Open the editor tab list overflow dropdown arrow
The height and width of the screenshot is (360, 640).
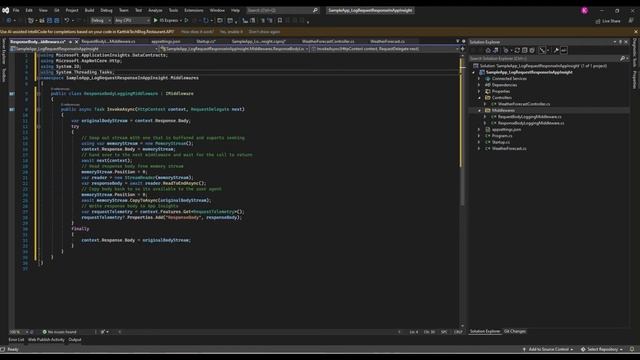[458, 42]
